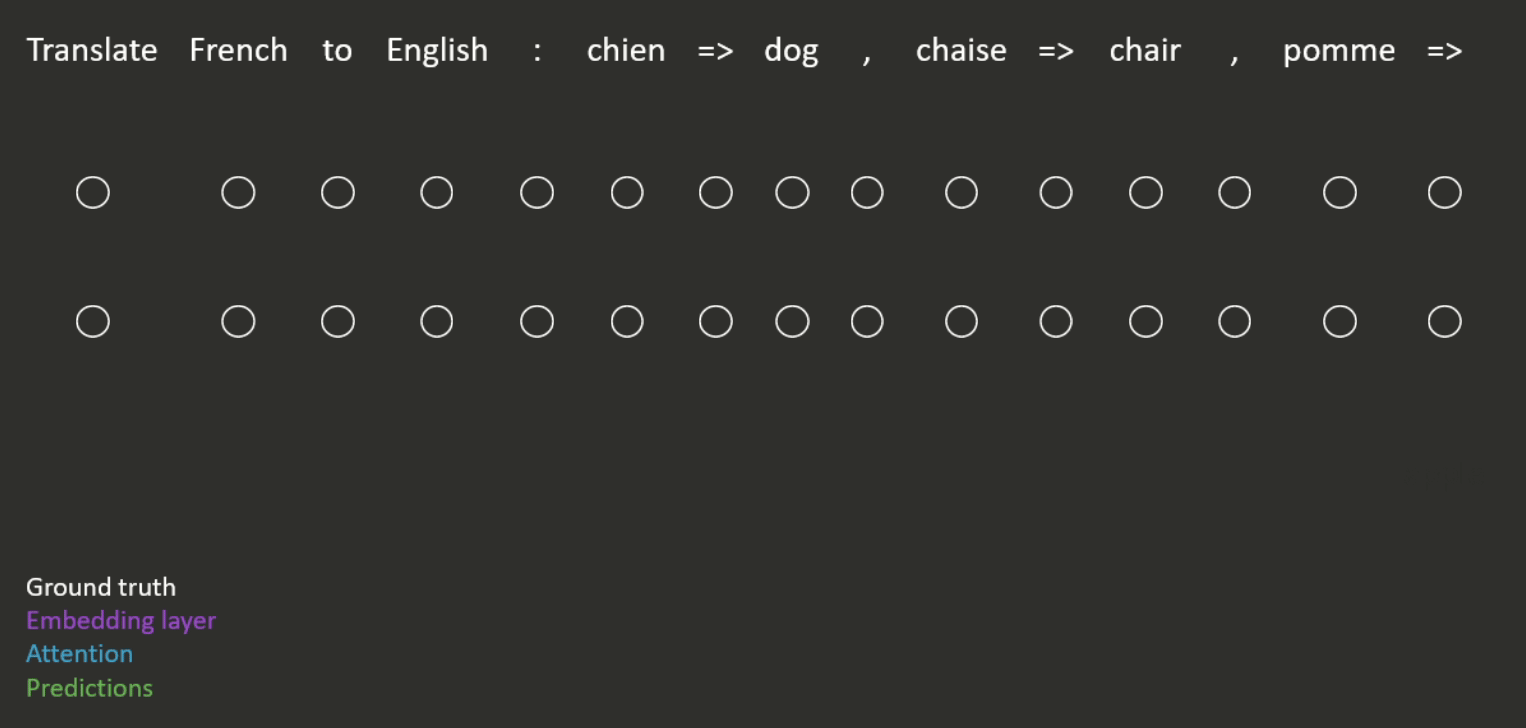Click the "Translate" token in the prompt

92,50
